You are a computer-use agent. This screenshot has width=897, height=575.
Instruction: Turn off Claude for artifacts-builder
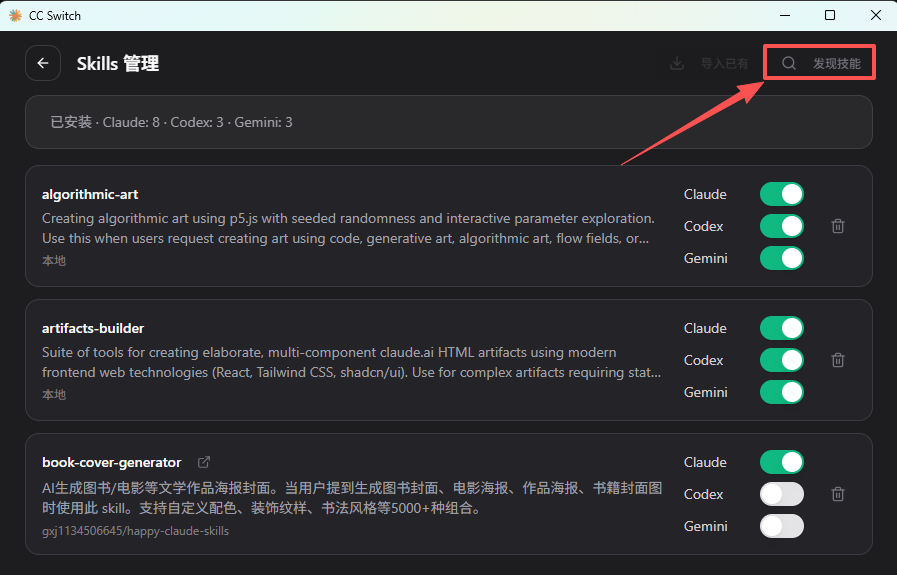781,328
